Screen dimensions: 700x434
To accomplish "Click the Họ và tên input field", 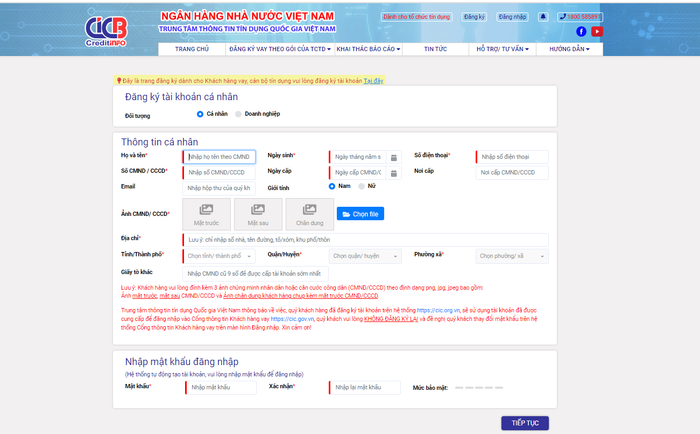I will 219,157.
